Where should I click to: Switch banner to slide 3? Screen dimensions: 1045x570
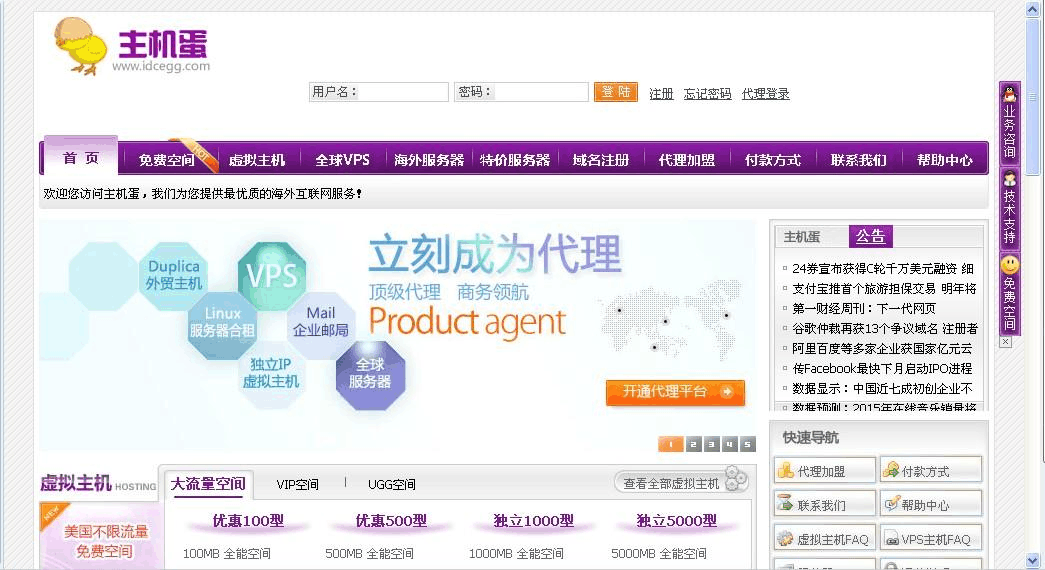pyautogui.click(x=710, y=444)
